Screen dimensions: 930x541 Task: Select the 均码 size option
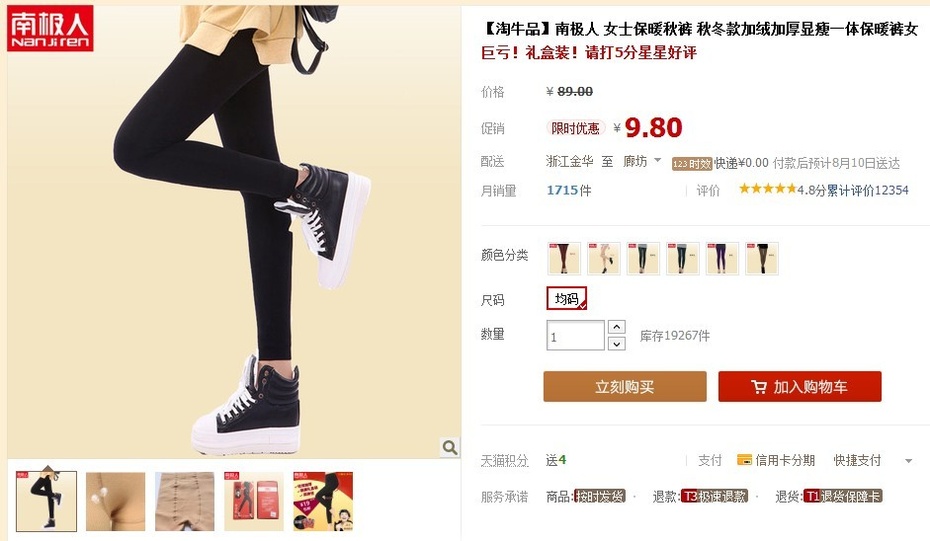[x=566, y=298]
